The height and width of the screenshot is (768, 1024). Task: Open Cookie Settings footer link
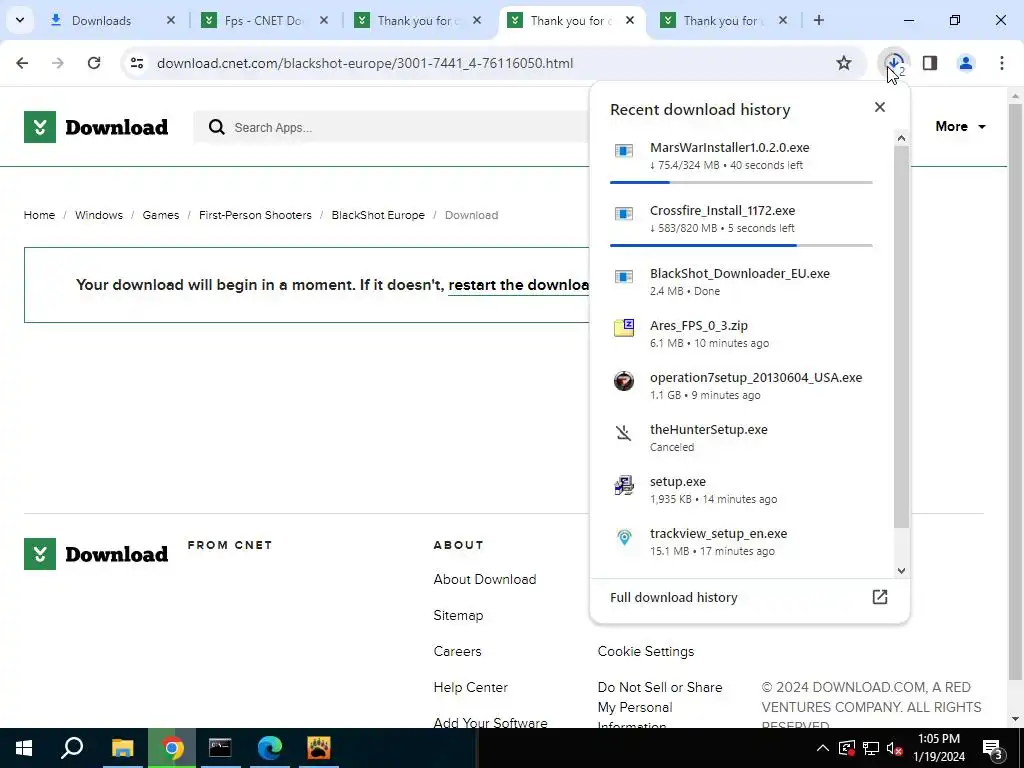[646, 651]
